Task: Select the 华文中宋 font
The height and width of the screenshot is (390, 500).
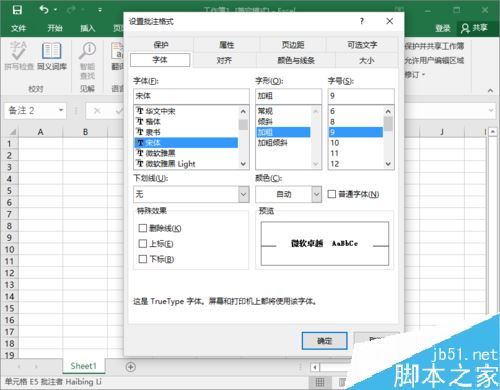Action: [x=187, y=111]
